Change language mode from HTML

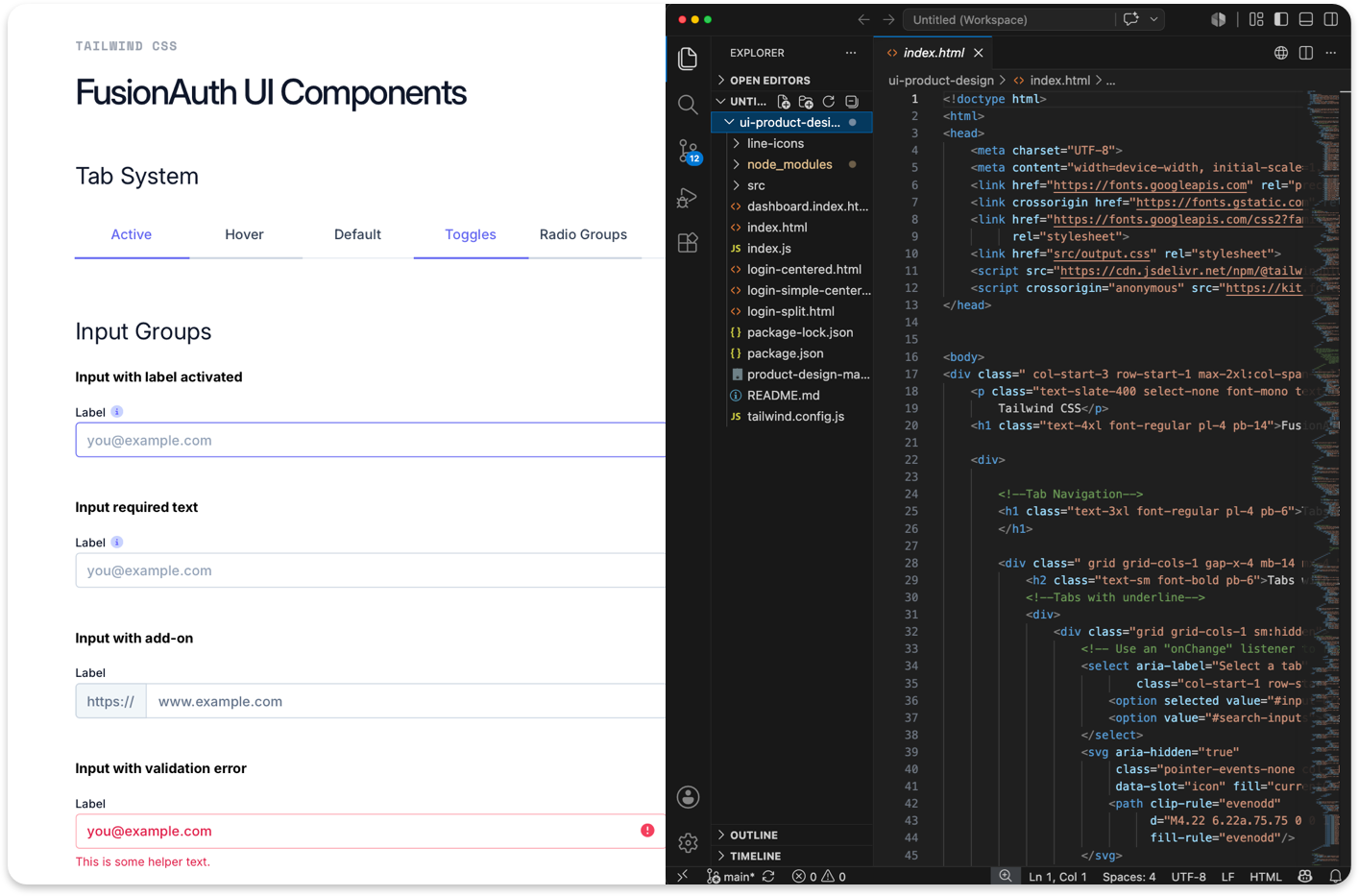pyautogui.click(x=1266, y=877)
